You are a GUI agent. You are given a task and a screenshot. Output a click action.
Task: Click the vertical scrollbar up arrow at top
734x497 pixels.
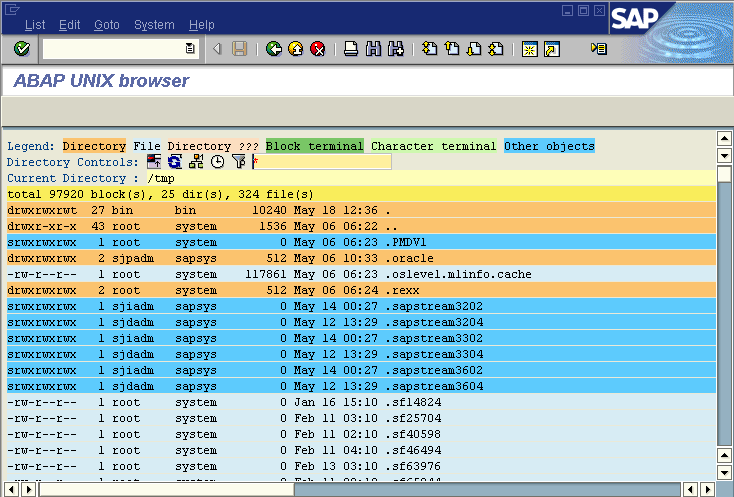(x=724, y=139)
